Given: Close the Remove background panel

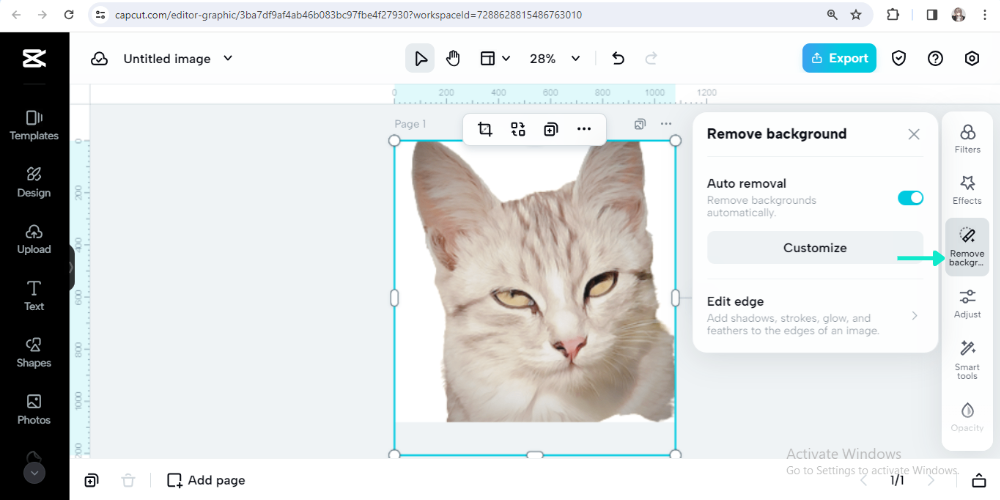Looking at the screenshot, I should click(x=914, y=134).
